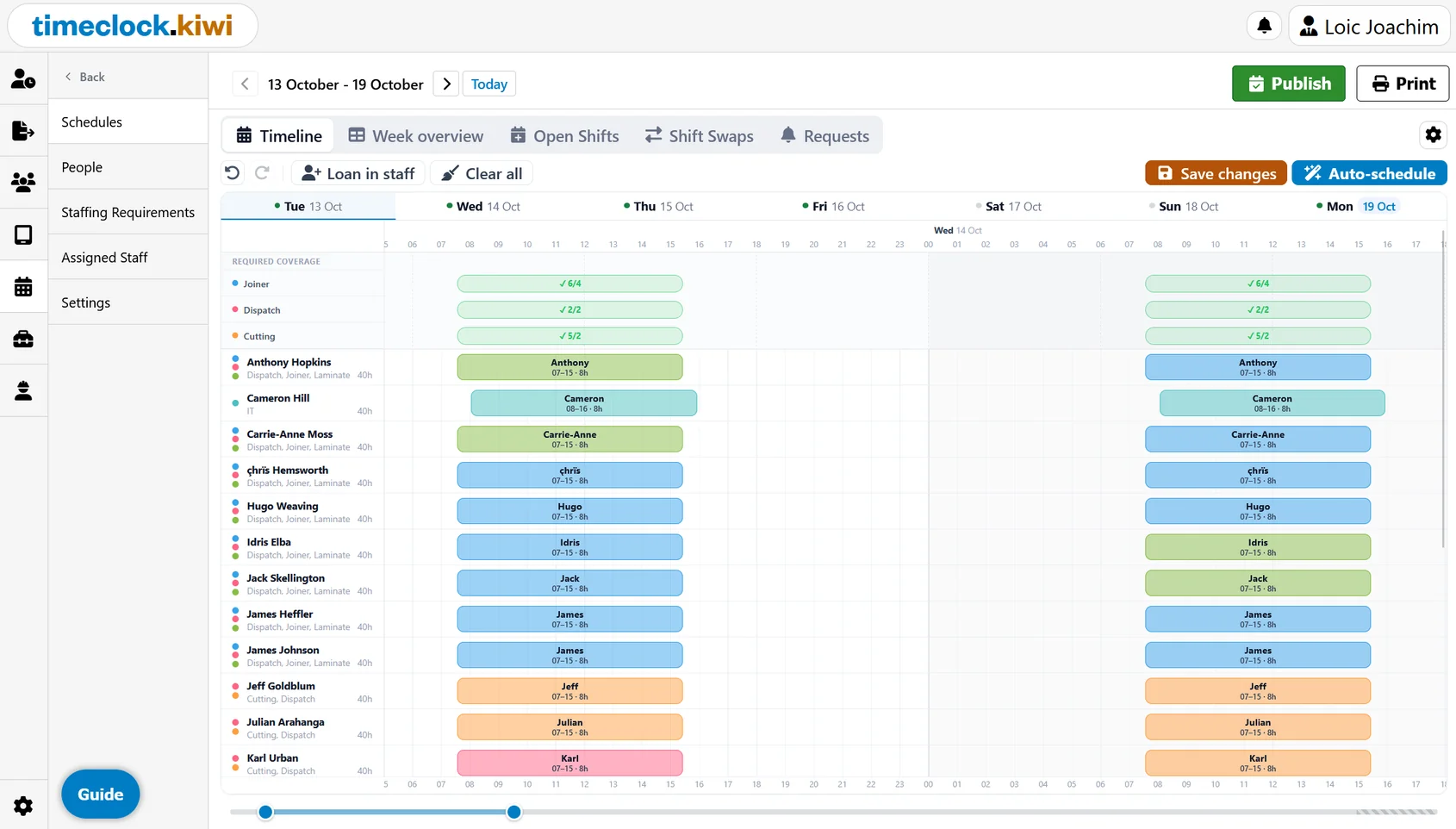Open the Guide help button
Image resolution: width=1456 pixels, height=829 pixels.
[x=100, y=794]
